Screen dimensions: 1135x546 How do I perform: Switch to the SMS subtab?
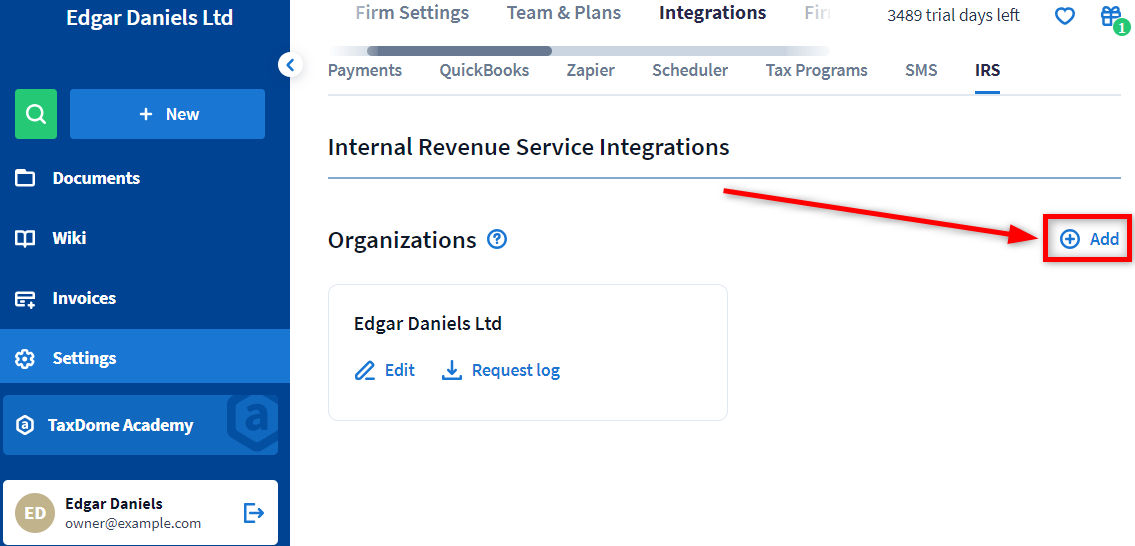921,70
